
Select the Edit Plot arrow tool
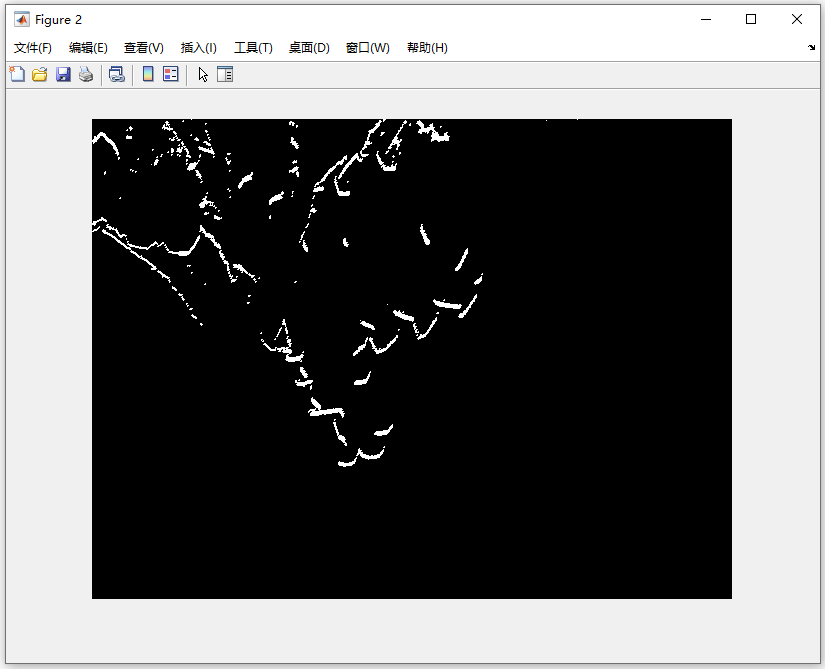(203, 74)
